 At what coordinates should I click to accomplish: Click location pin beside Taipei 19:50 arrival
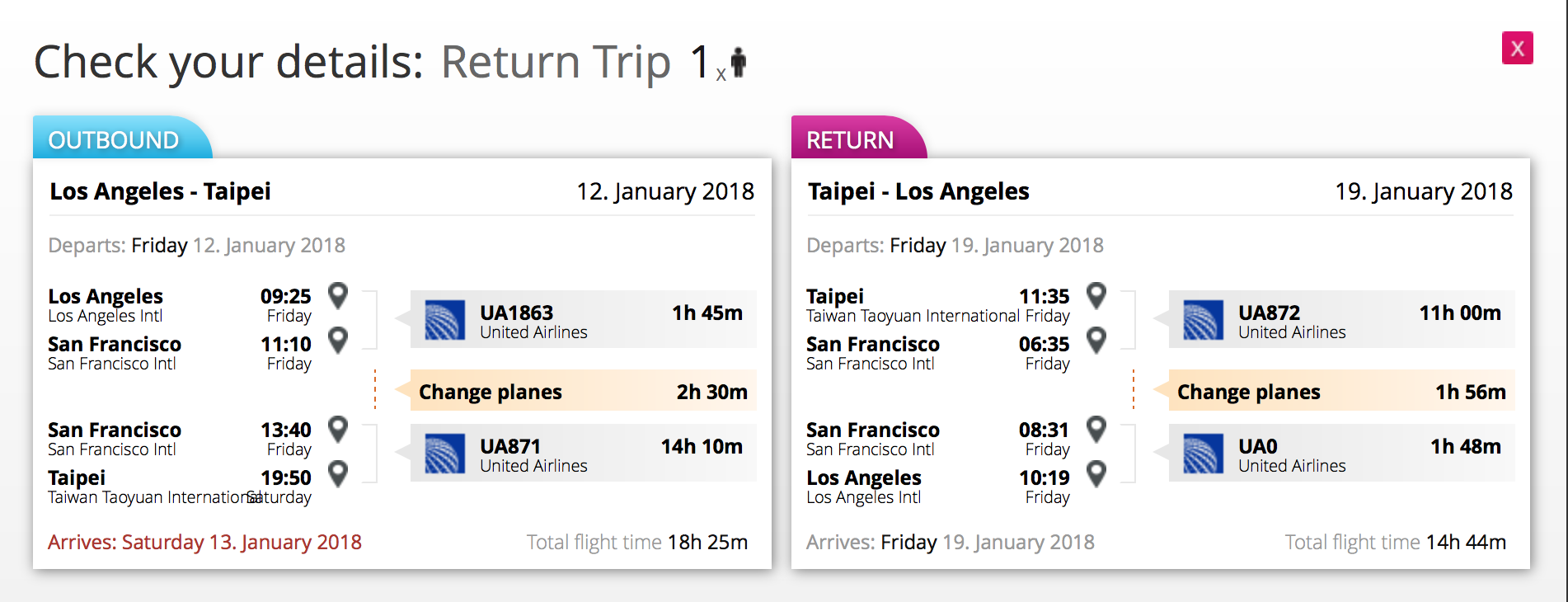point(338,473)
